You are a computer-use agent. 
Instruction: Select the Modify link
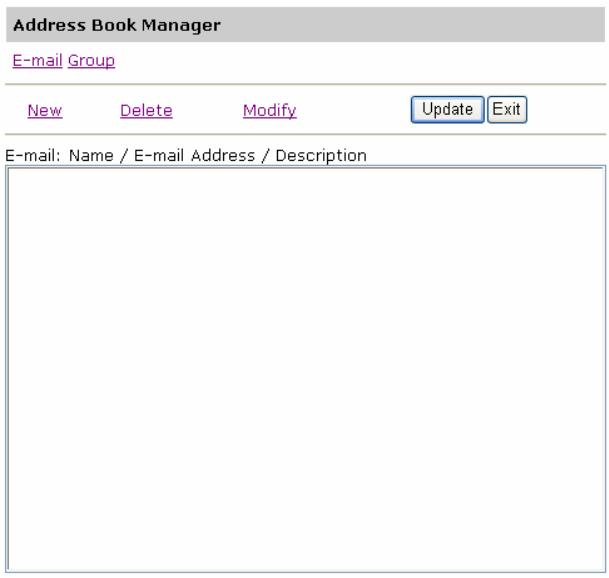[x=270, y=111]
